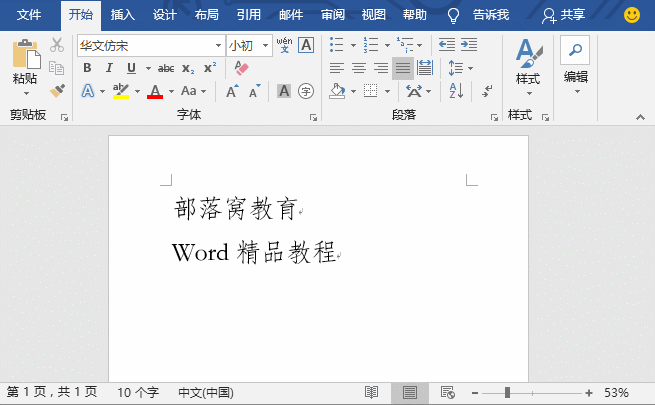This screenshot has width=655, height=405.
Task: Open the 文件 (File) tab
Action: click(29, 15)
